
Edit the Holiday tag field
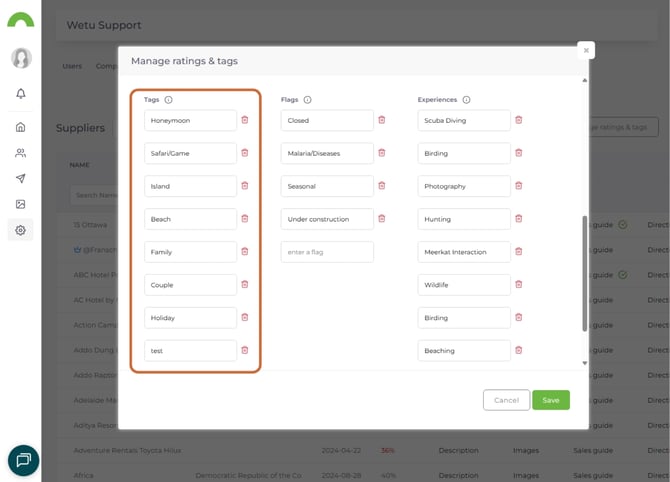[190, 318]
